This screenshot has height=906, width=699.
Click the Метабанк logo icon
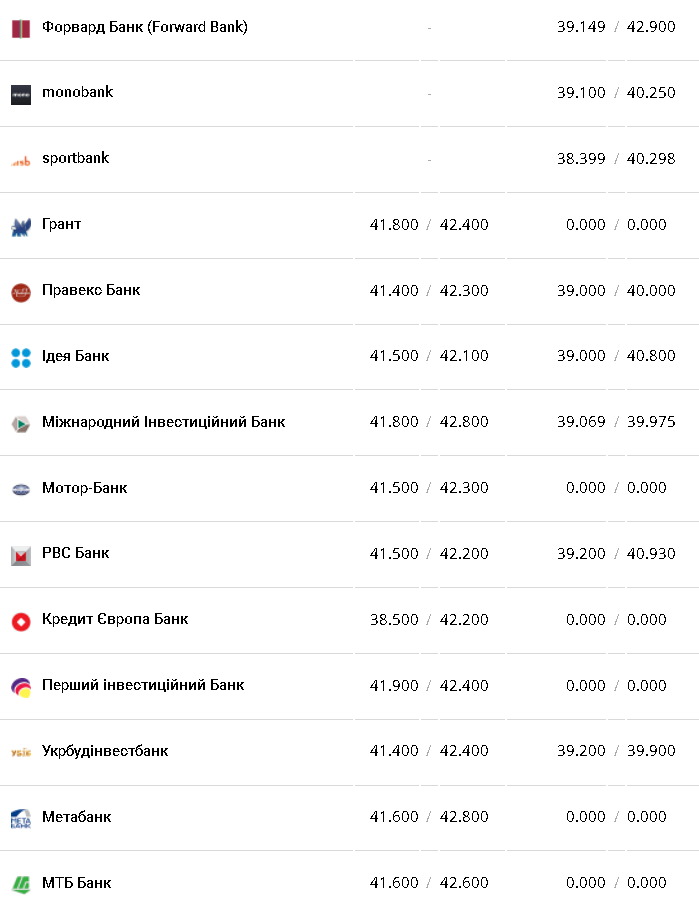tap(21, 818)
